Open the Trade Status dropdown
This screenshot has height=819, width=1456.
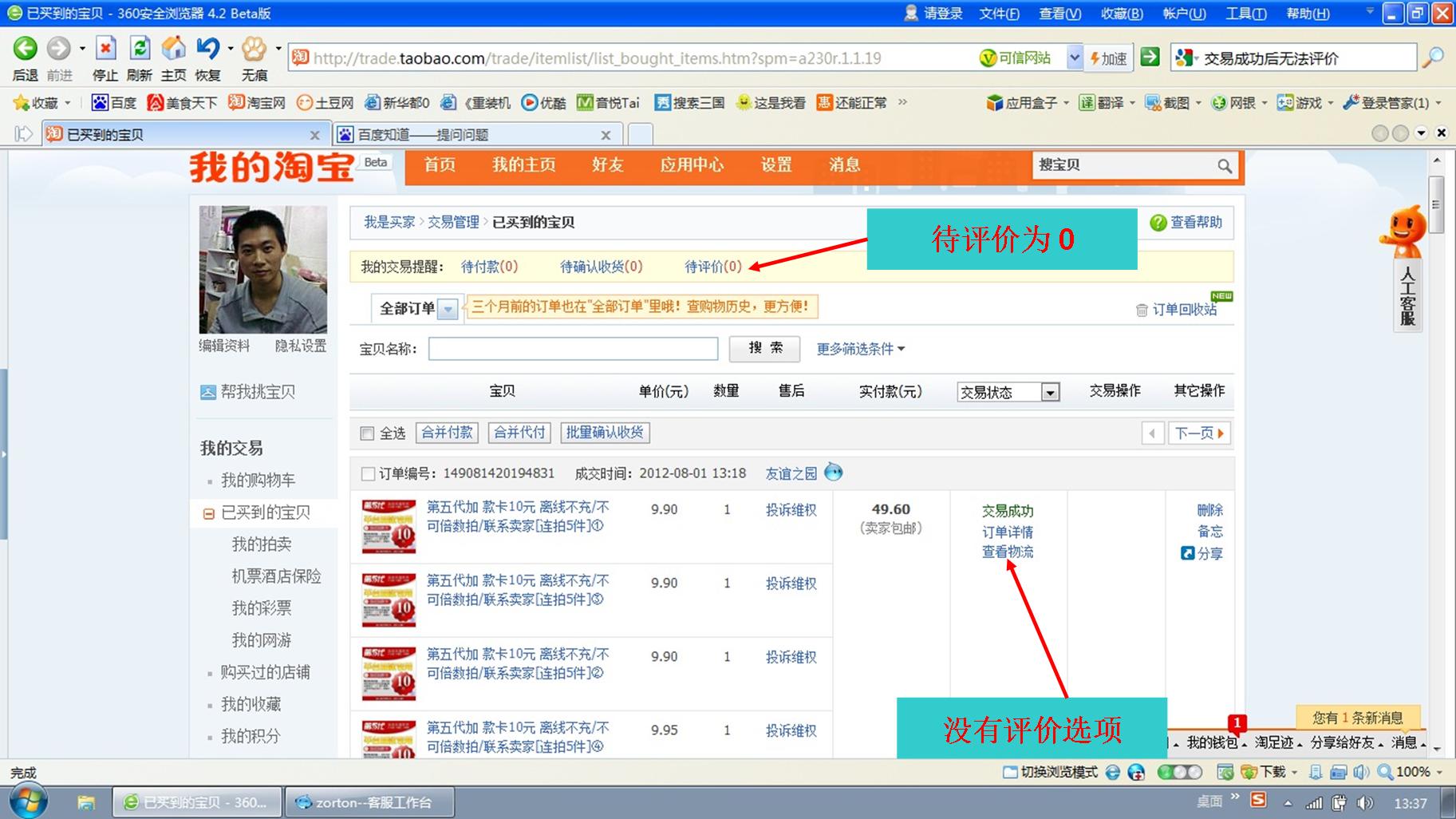(x=1008, y=392)
